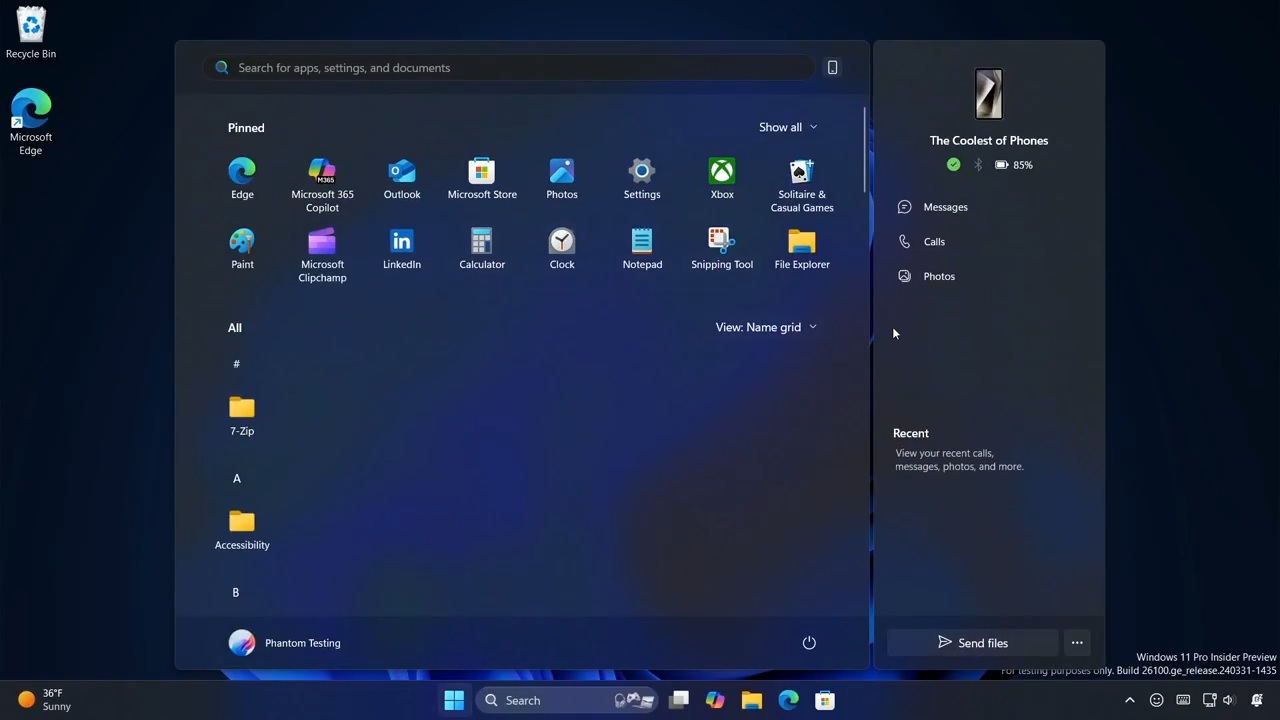Screen dimensions: 1280x720
Task: Click the power button icon
Action: (809, 643)
